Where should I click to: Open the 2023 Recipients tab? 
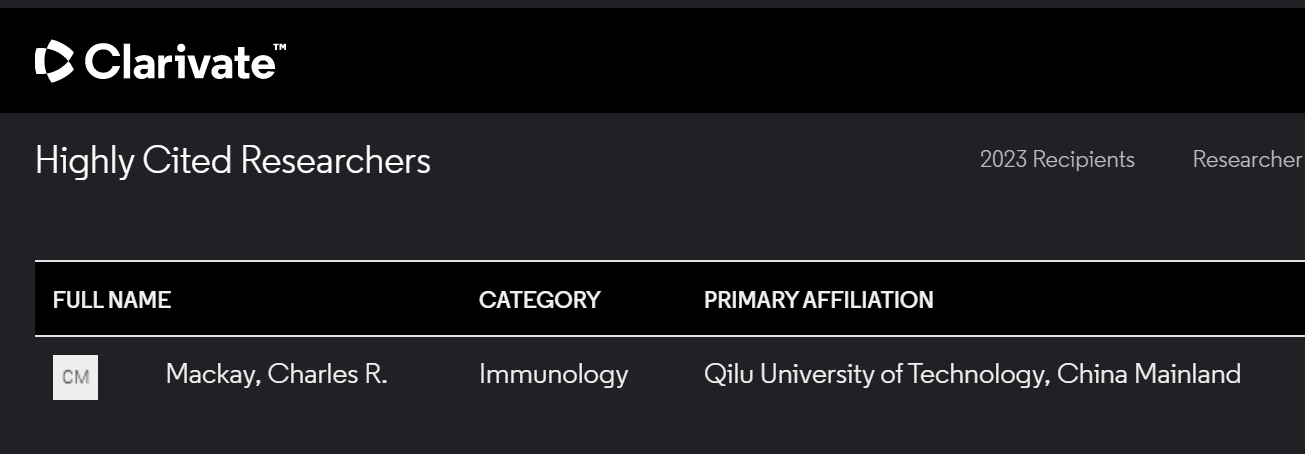(1057, 160)
